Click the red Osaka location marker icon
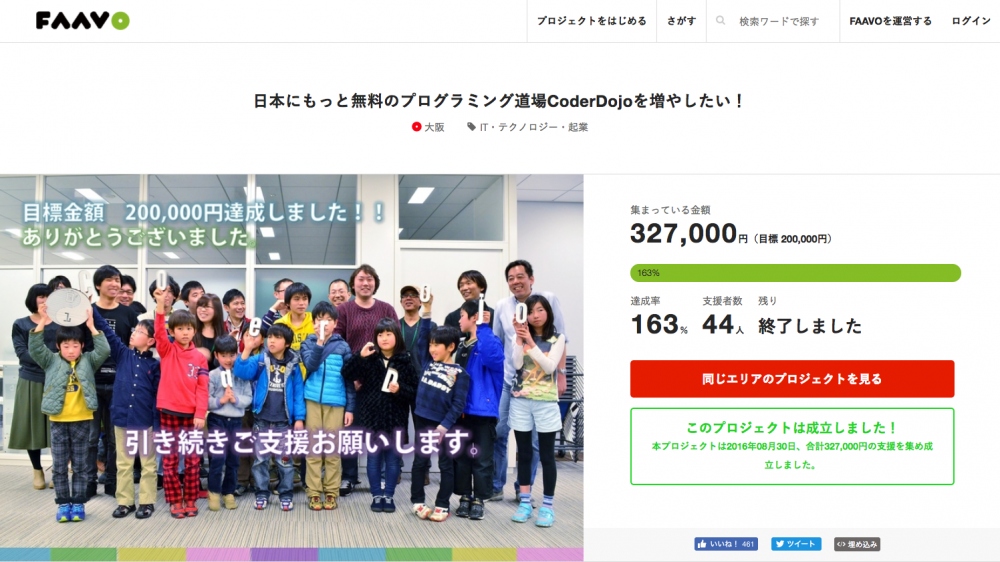1000x562 pixels. 416,127
